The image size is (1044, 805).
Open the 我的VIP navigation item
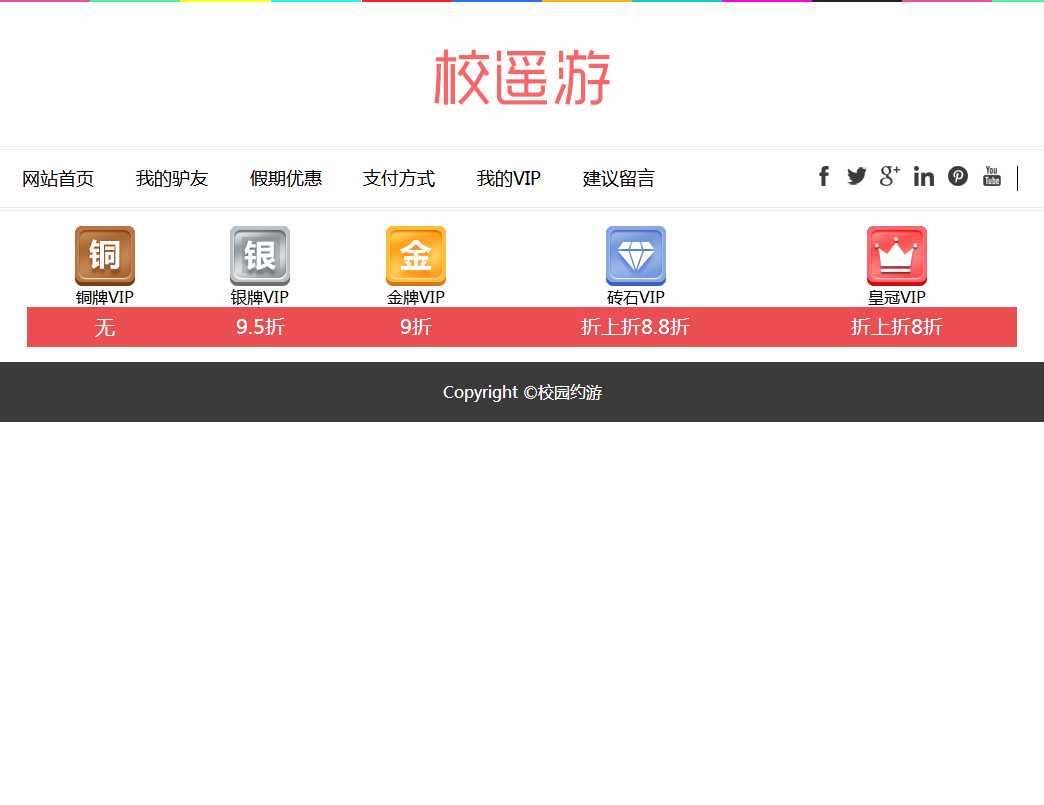click(x=509, y=179)
